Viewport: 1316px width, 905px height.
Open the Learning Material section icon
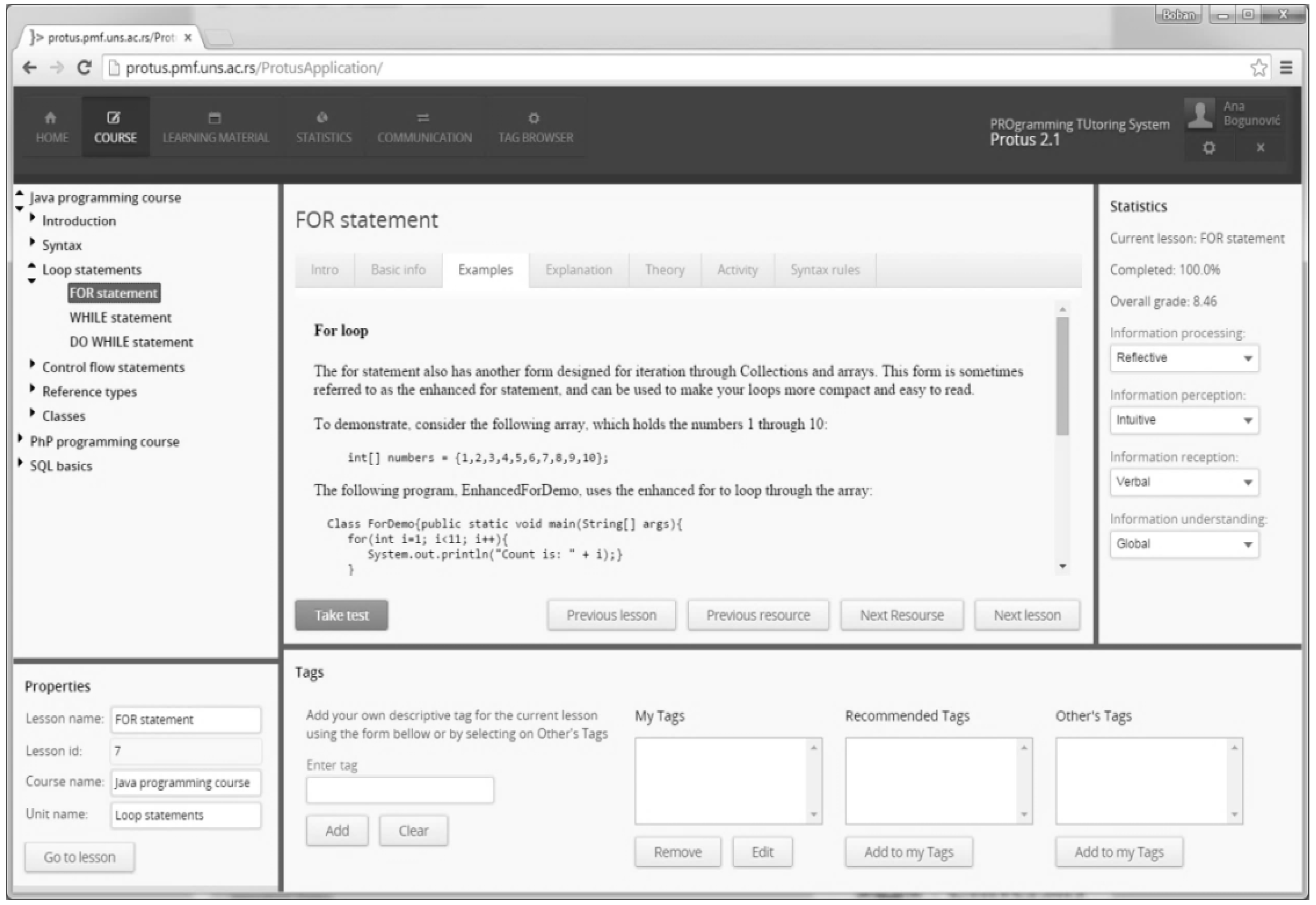(x=214, y=118)
